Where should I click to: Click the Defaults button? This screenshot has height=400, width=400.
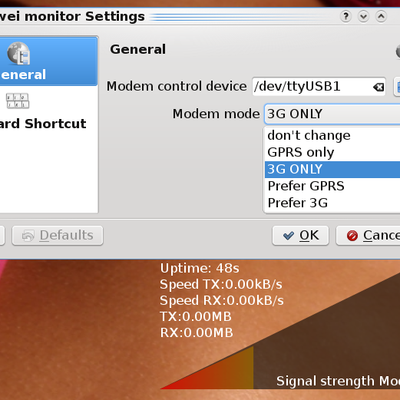tap(58, 236)
